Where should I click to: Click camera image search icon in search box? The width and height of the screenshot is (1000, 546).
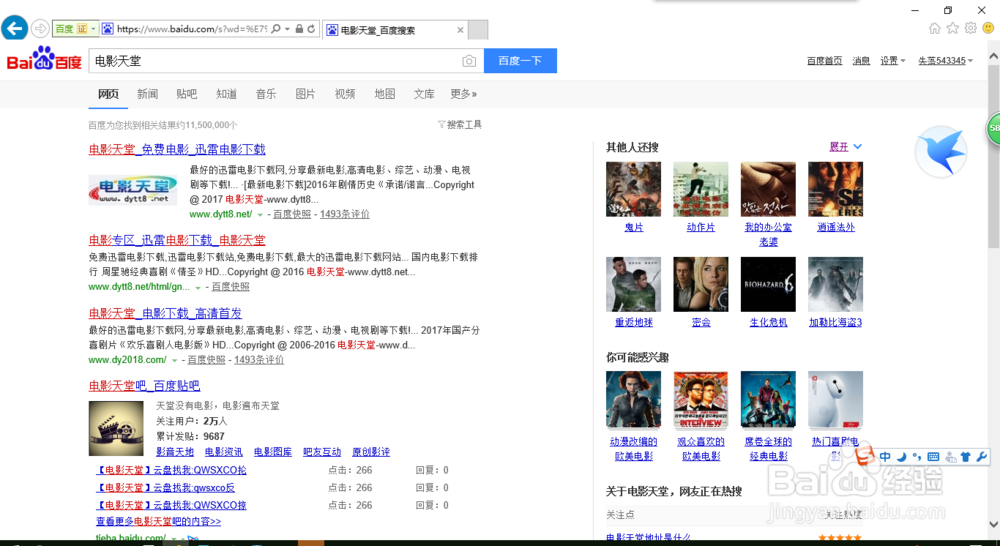(469, 61)
